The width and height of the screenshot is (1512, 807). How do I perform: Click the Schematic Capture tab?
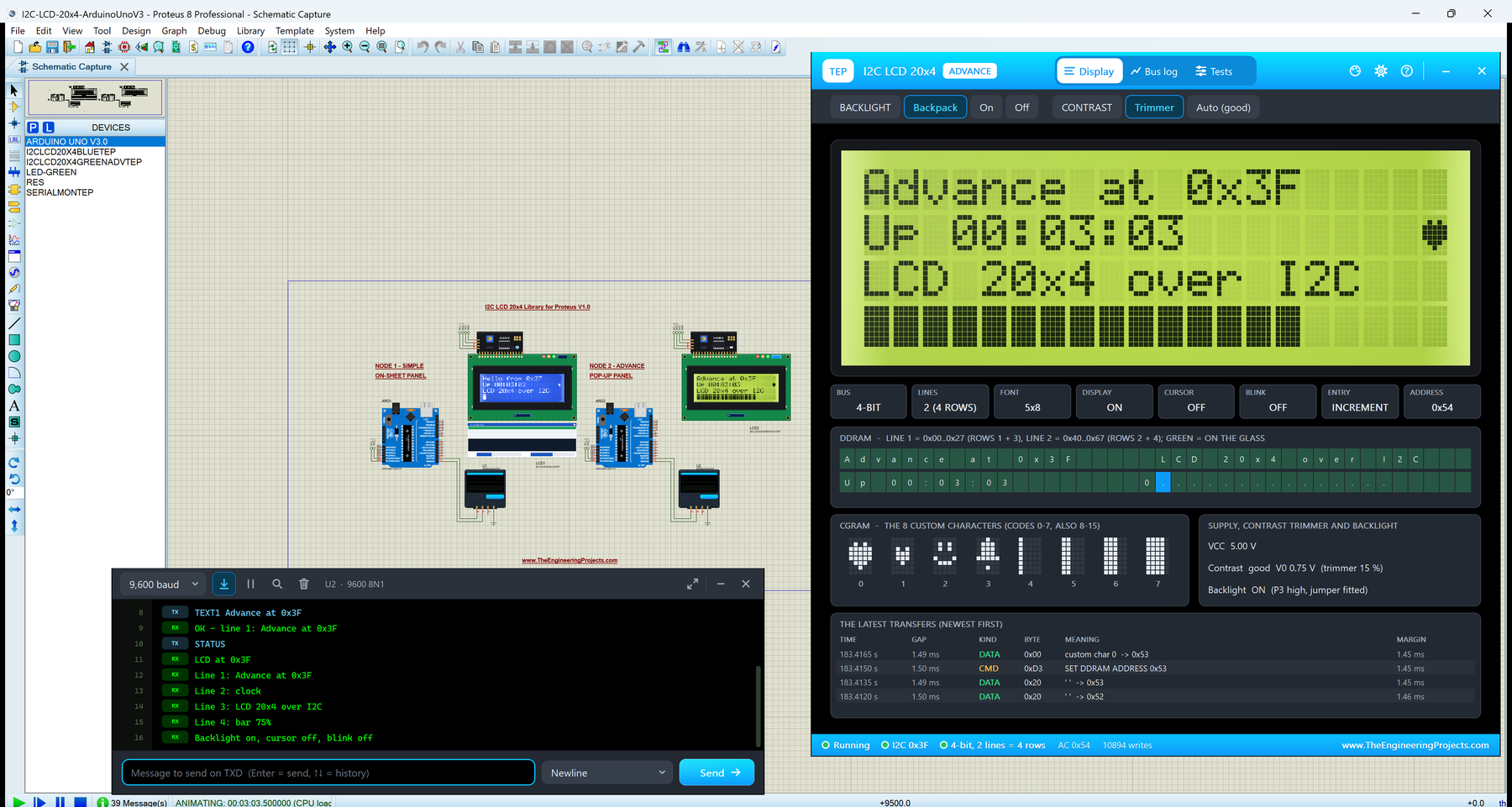point(71,66)
